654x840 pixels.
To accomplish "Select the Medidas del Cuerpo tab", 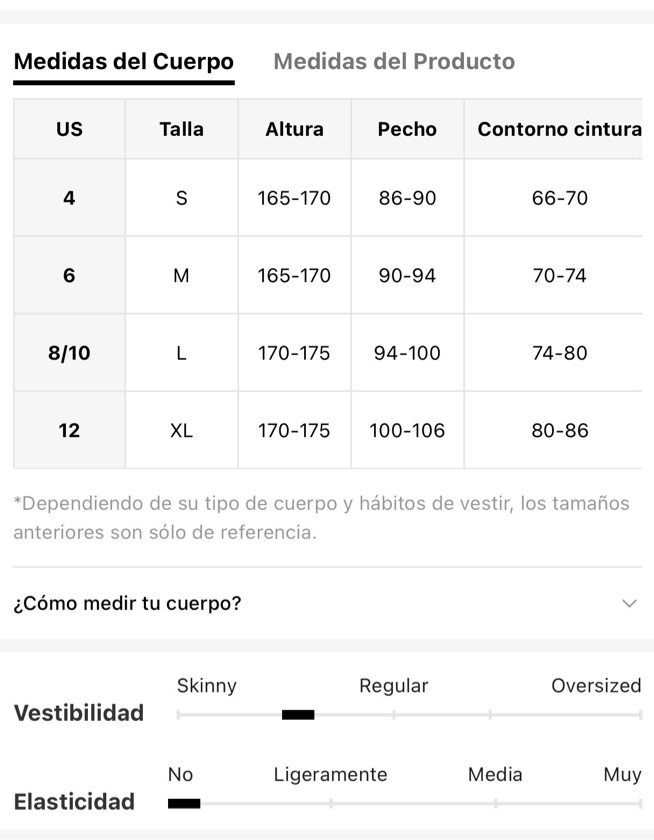I will coord(124,62).
